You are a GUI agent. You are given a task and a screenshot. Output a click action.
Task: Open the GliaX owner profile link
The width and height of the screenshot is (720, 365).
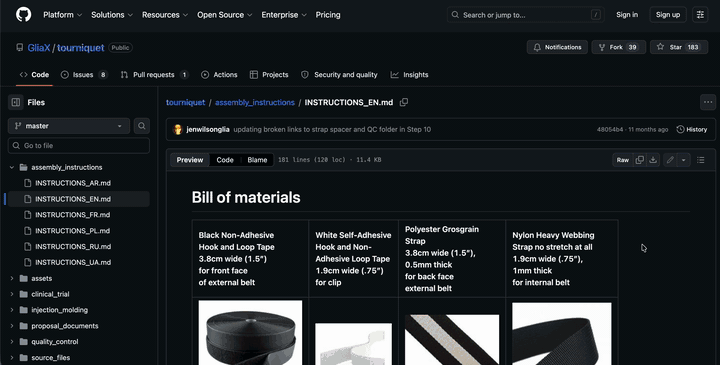(39, 48)
